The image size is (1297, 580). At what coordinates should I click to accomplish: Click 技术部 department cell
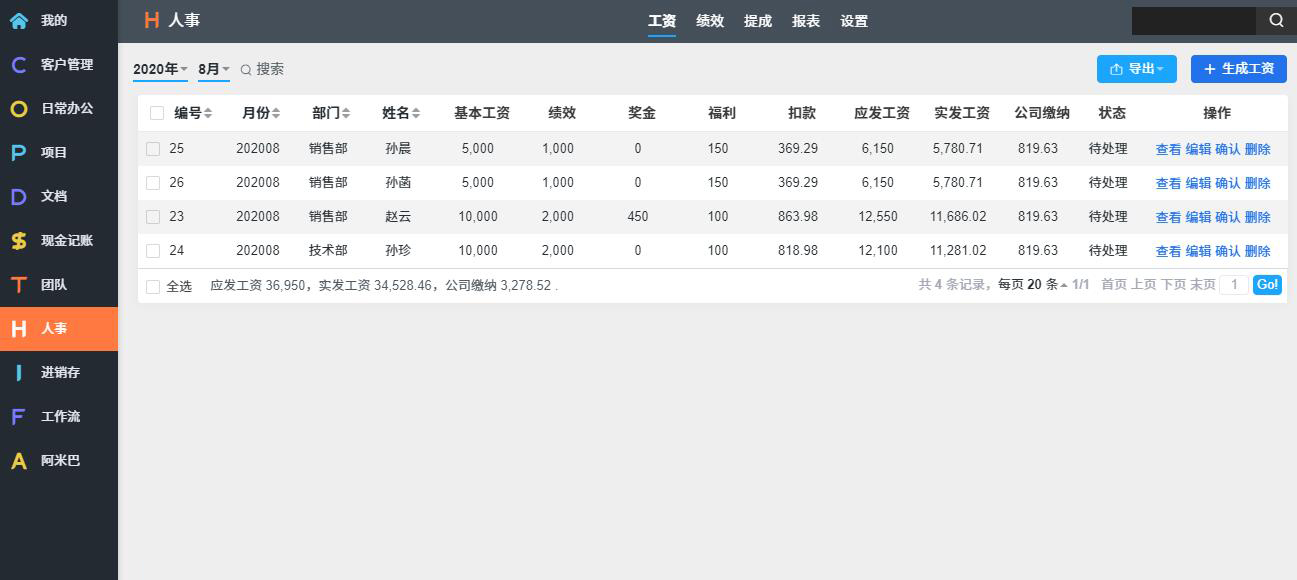coord(328,251)
